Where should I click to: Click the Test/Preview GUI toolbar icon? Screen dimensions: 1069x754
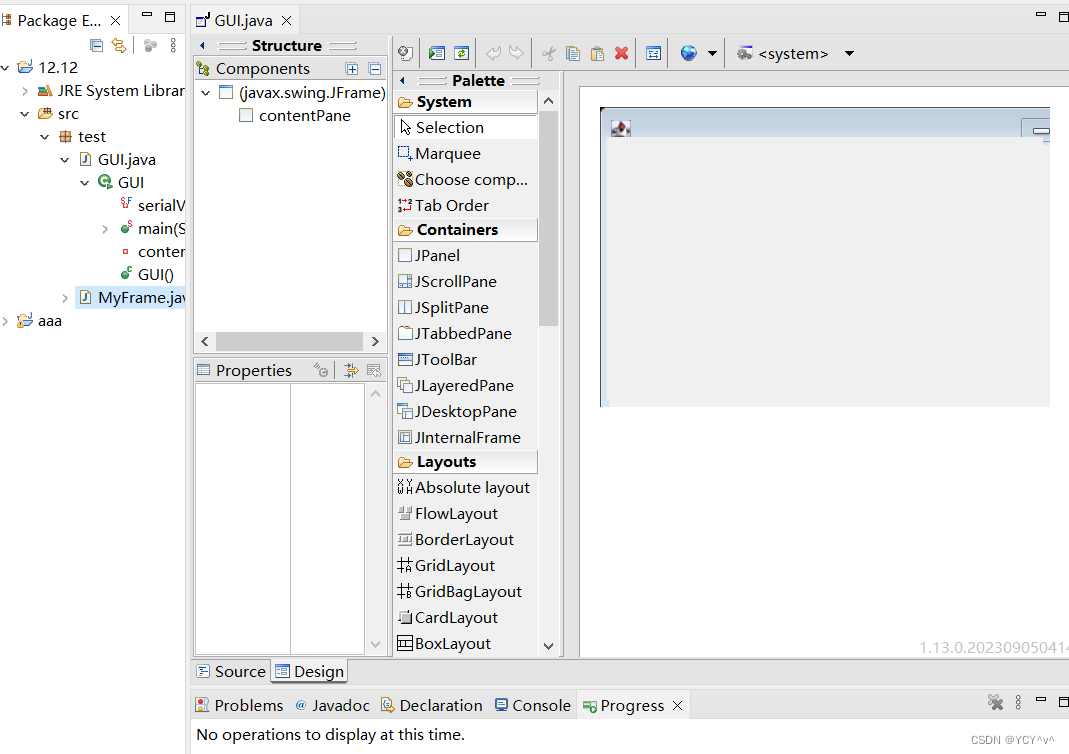(x=436, y=53)
